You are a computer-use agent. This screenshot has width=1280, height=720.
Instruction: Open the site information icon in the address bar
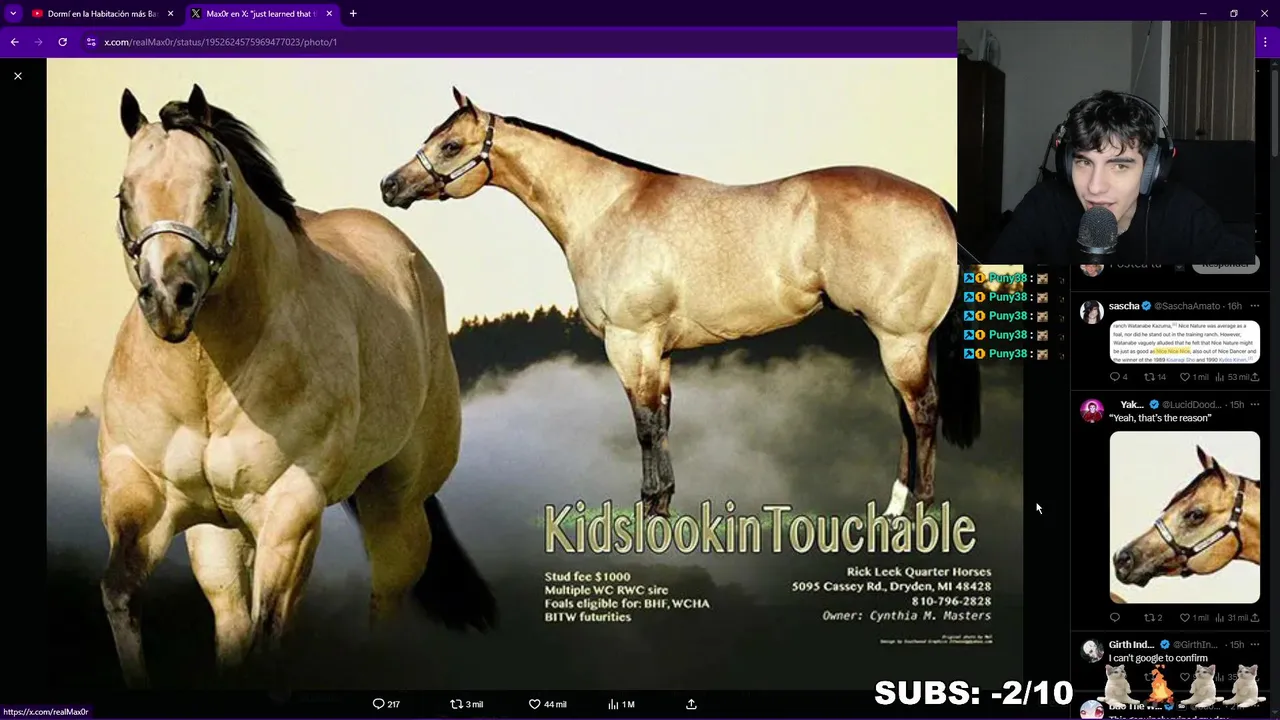coord(91,42)
